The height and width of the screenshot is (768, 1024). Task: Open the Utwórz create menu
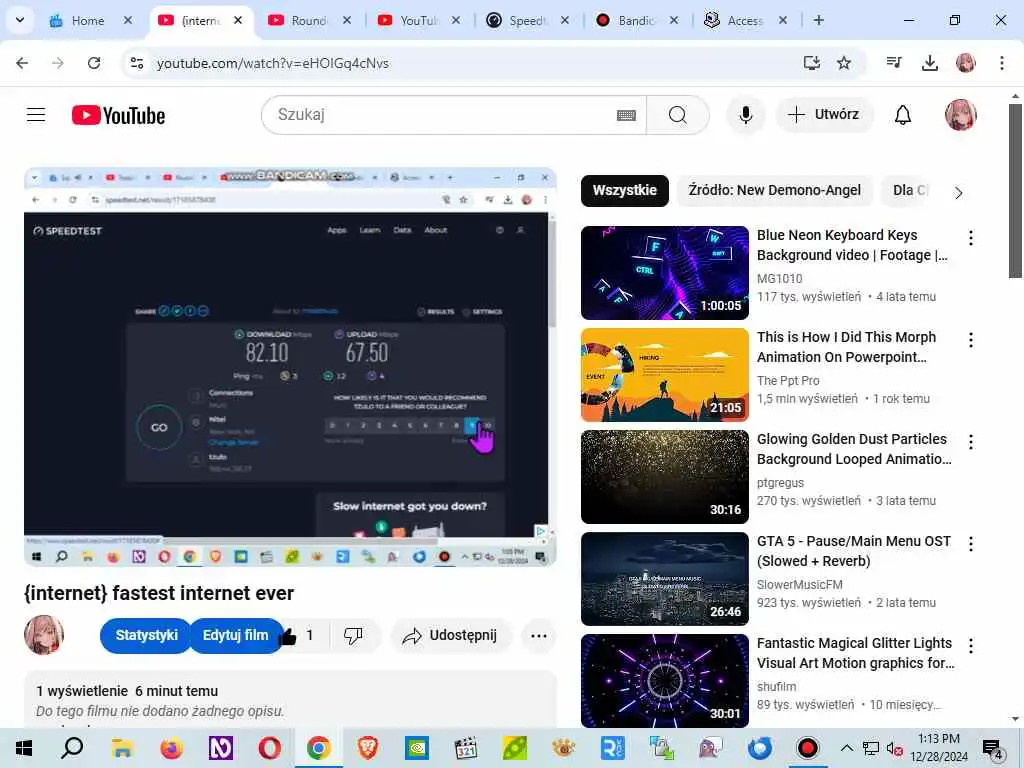tap(824, 115)
